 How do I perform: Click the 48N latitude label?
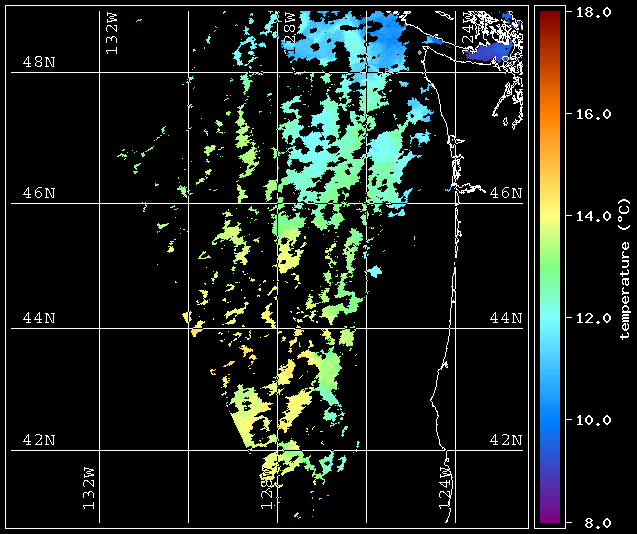coord(39,62)
